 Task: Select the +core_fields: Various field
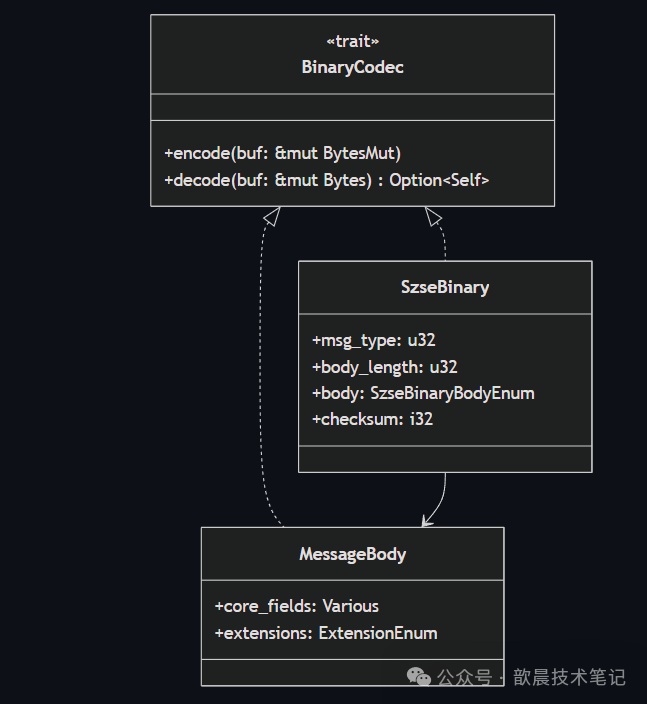[x=297, y=607]
